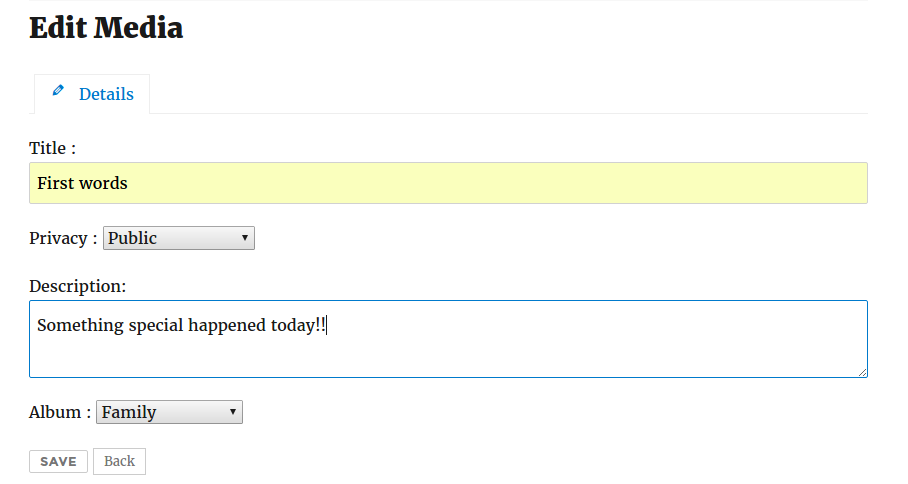908x484 pixels.
Task: Click the pencil icon on Details tab
Action: coord(58,91)
